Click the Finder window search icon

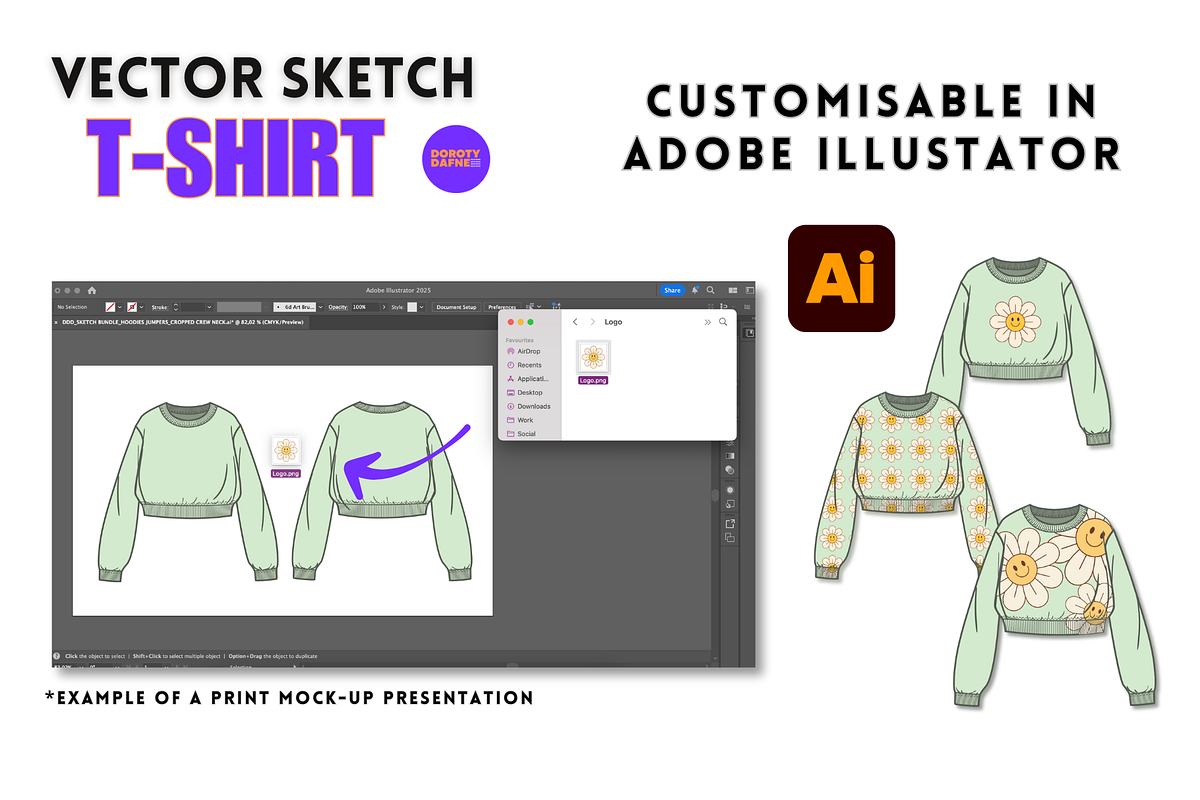point(723,322)
